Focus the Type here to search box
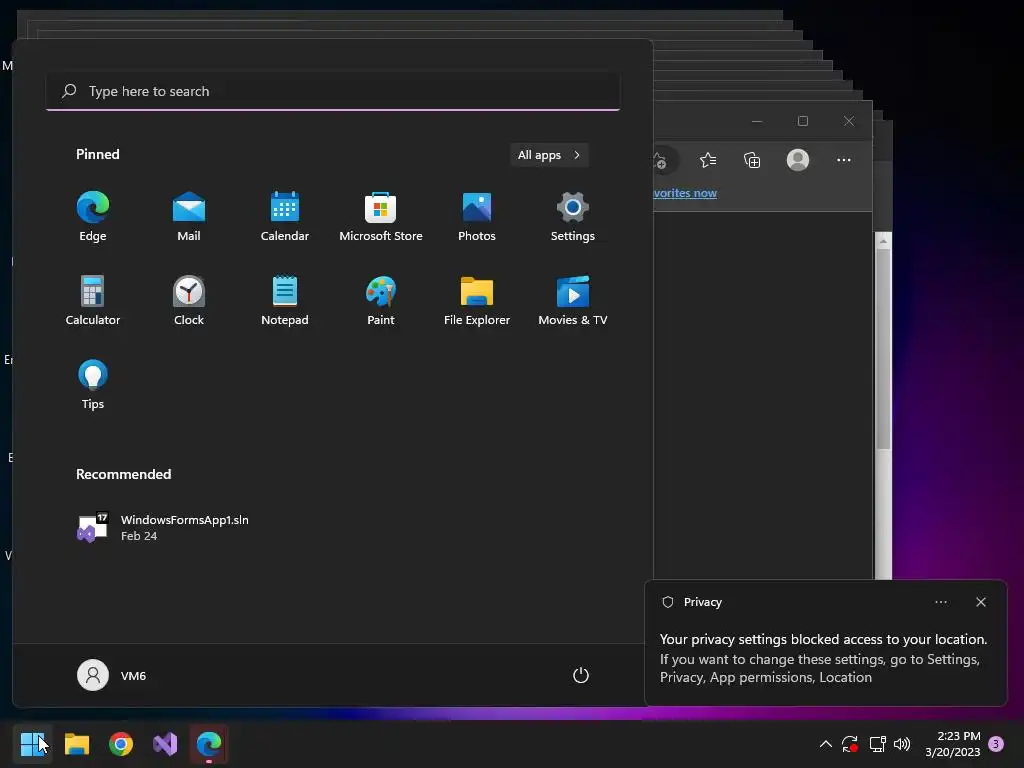The image size is (1024, 768). tap(333, 91)
